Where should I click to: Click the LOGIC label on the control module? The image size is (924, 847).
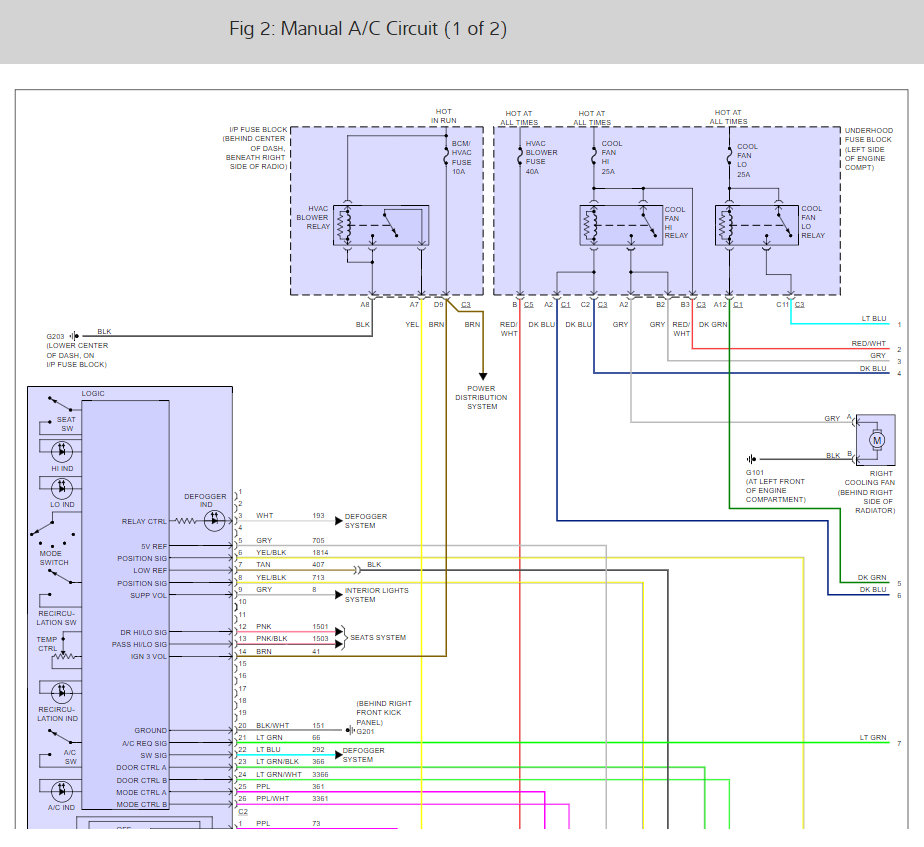click(93, 393)
